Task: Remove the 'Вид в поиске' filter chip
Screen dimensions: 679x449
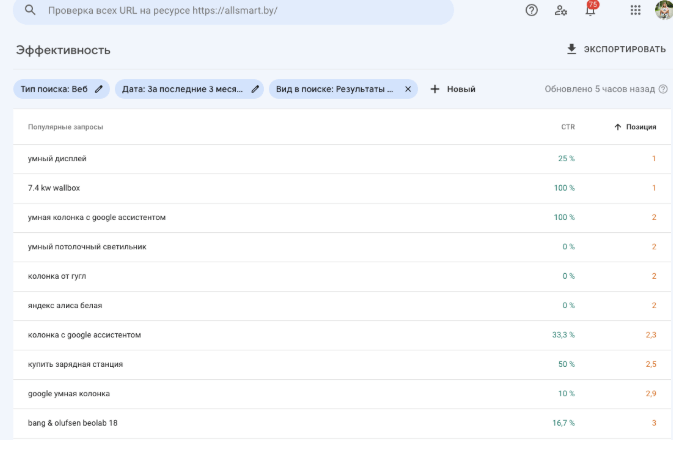Action: coord(408,89)
